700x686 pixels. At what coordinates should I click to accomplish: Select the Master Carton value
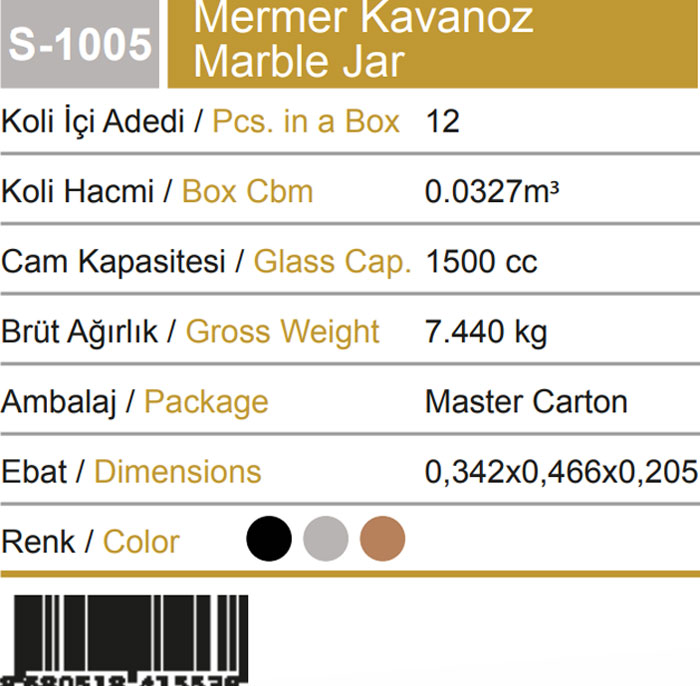tap(526, 402)
